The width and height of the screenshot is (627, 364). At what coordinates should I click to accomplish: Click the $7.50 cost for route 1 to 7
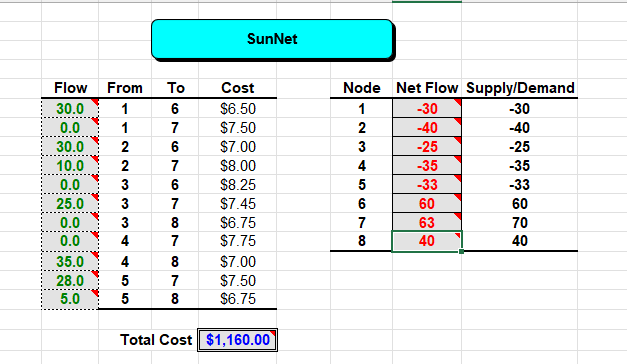238,128
